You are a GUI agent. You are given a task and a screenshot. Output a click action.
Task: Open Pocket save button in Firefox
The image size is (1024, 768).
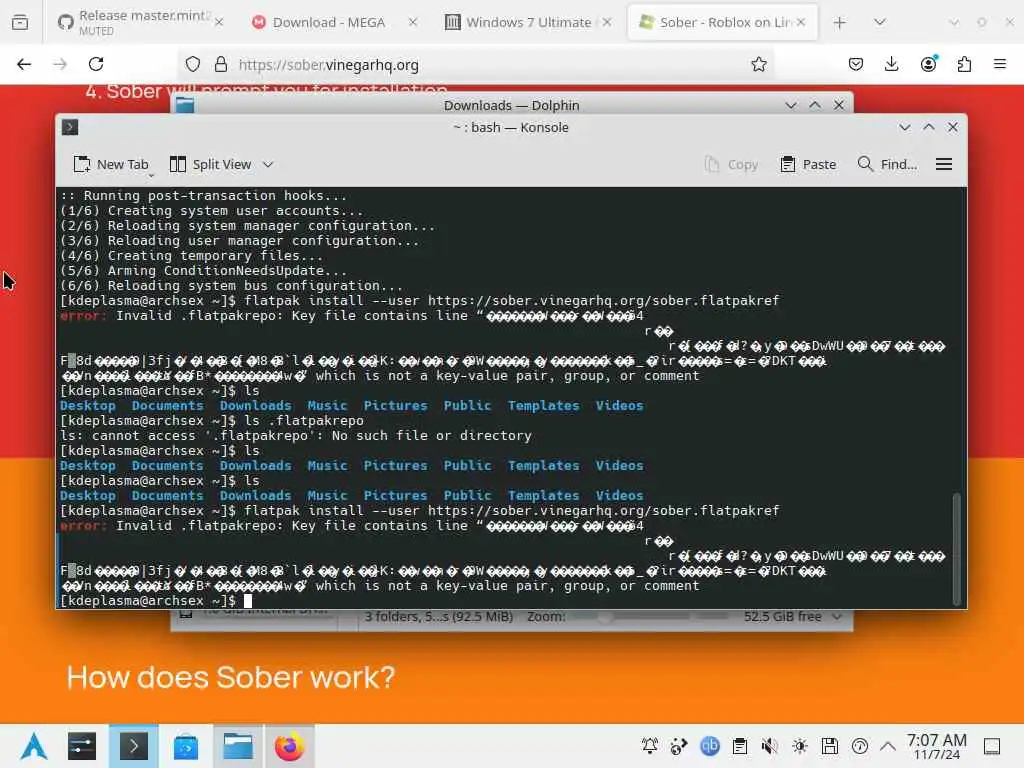[856, 64]
